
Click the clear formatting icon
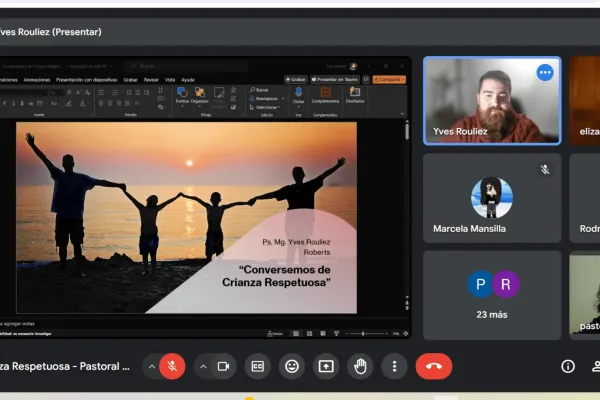[x=88, y=93]
